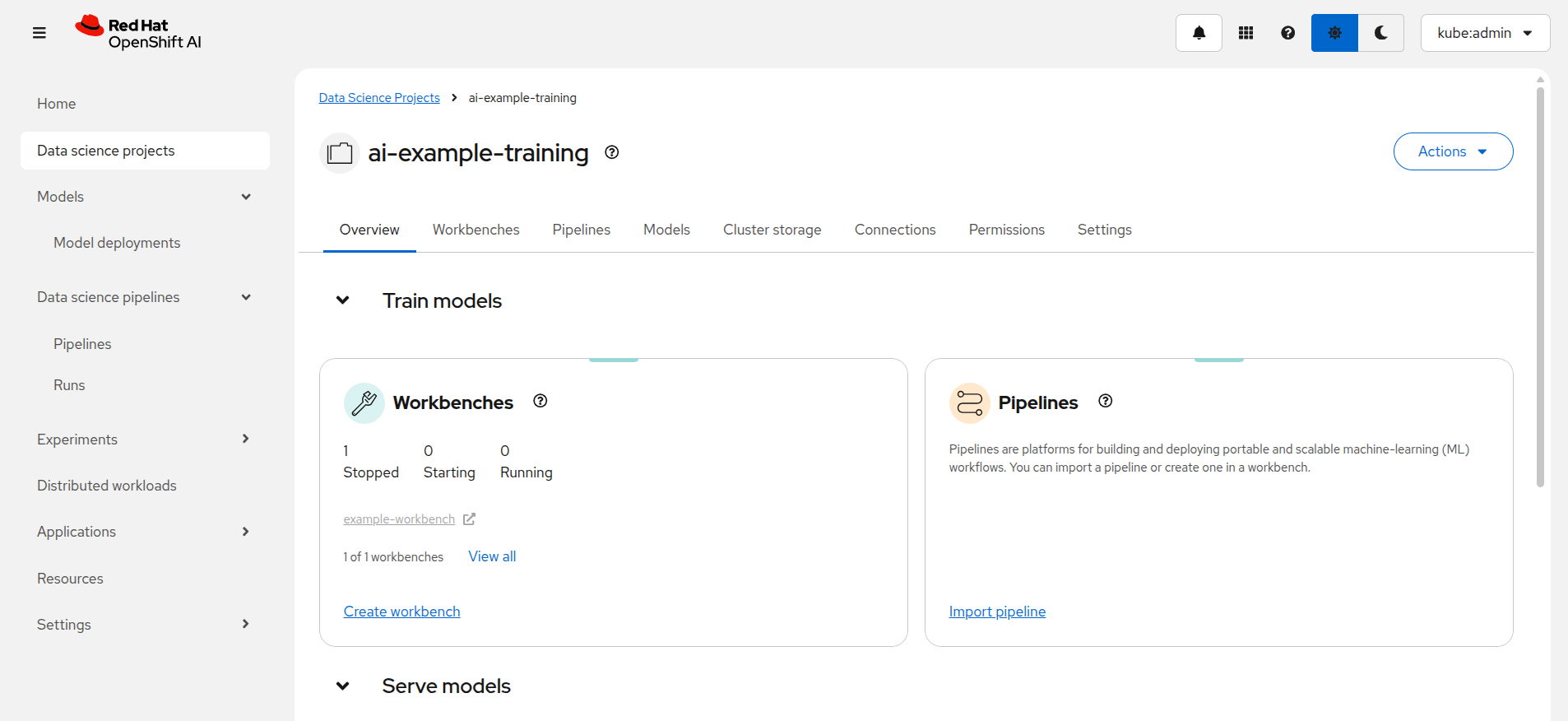Expand the Applications sidebar group
This screenshot has height=721, width=1568.
(x=245, y=532)
